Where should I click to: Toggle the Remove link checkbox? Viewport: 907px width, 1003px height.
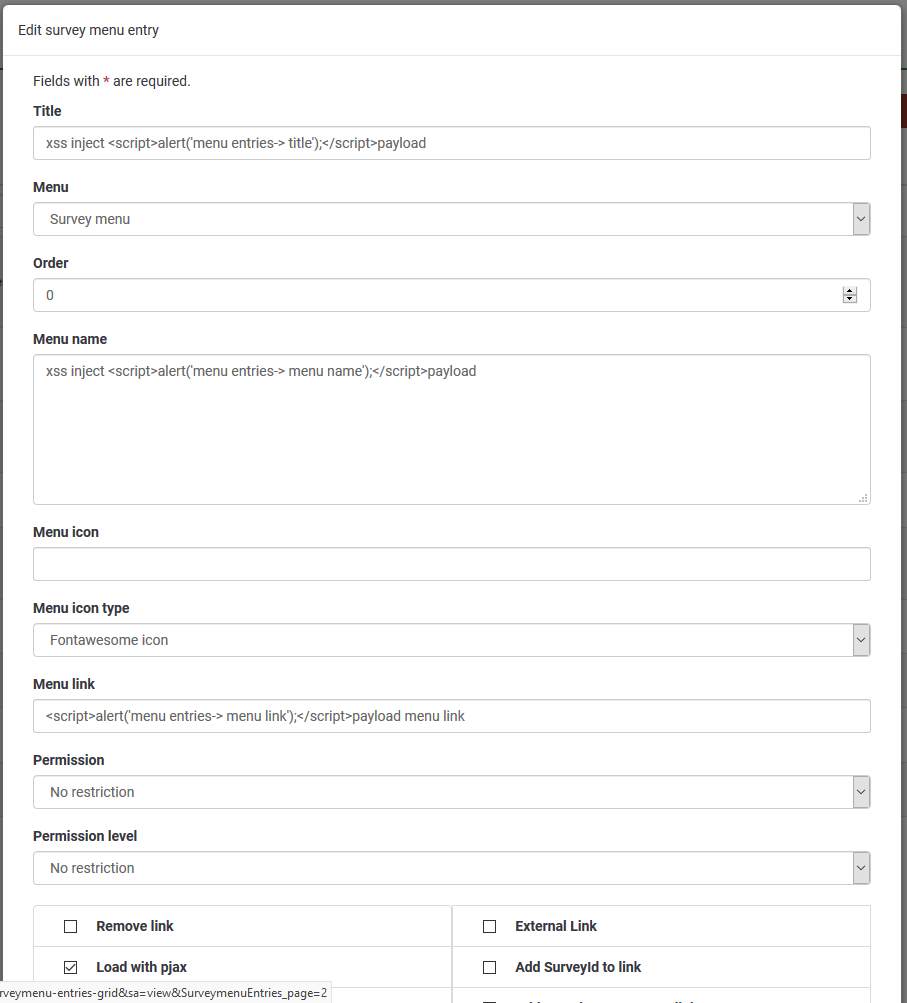pos(71,927)
